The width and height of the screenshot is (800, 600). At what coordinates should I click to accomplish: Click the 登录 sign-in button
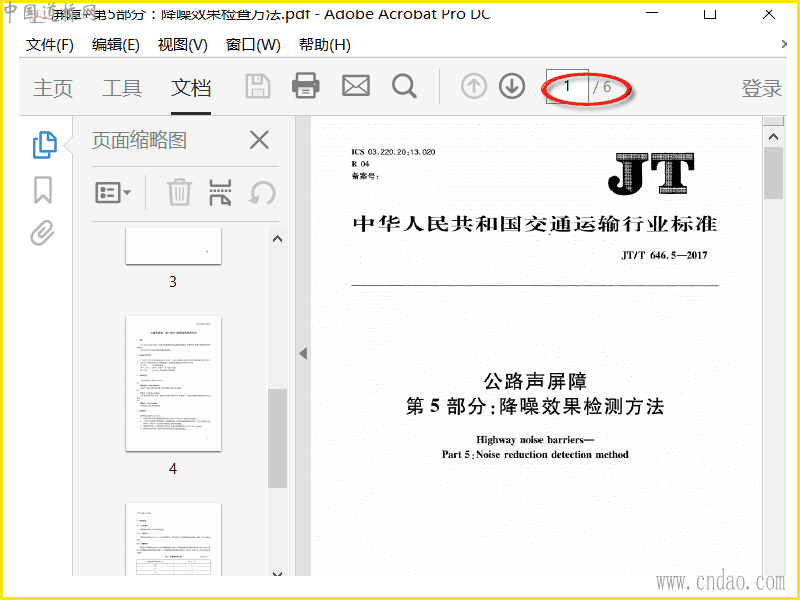click(x=761, y=88)
